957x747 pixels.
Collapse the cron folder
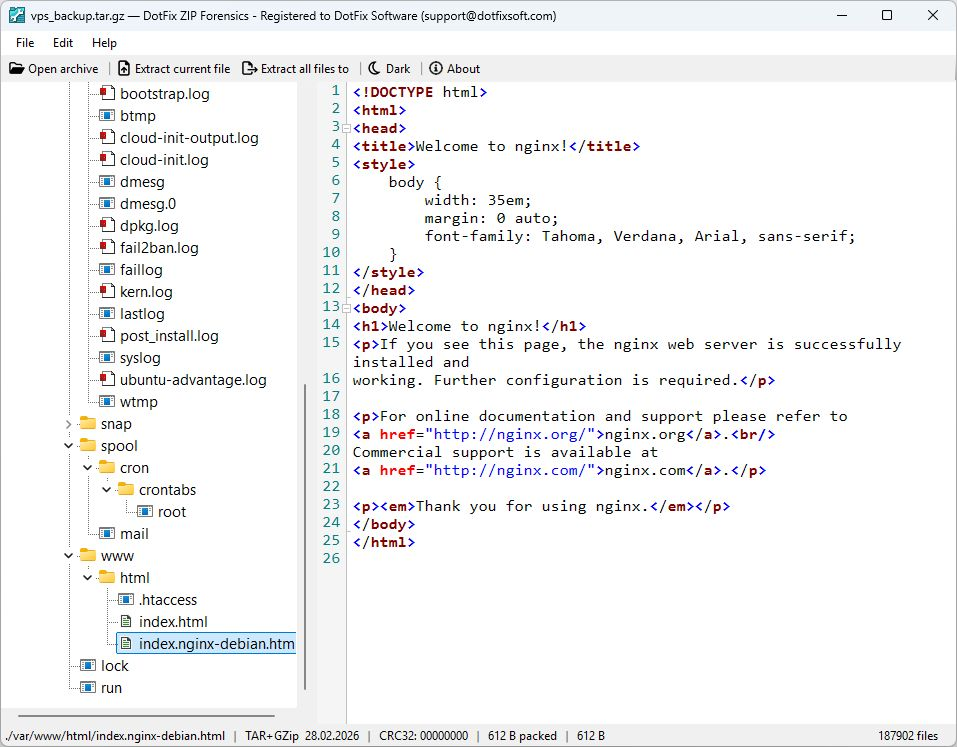(87, 467)
